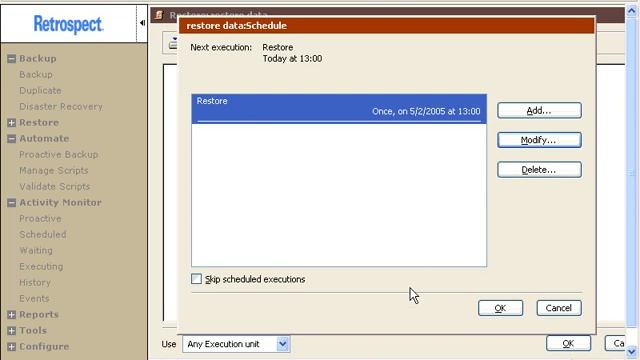The width and height of the screenshot is (640, 360).
Task: Click the Add... button
Action: tap(539, 111)
